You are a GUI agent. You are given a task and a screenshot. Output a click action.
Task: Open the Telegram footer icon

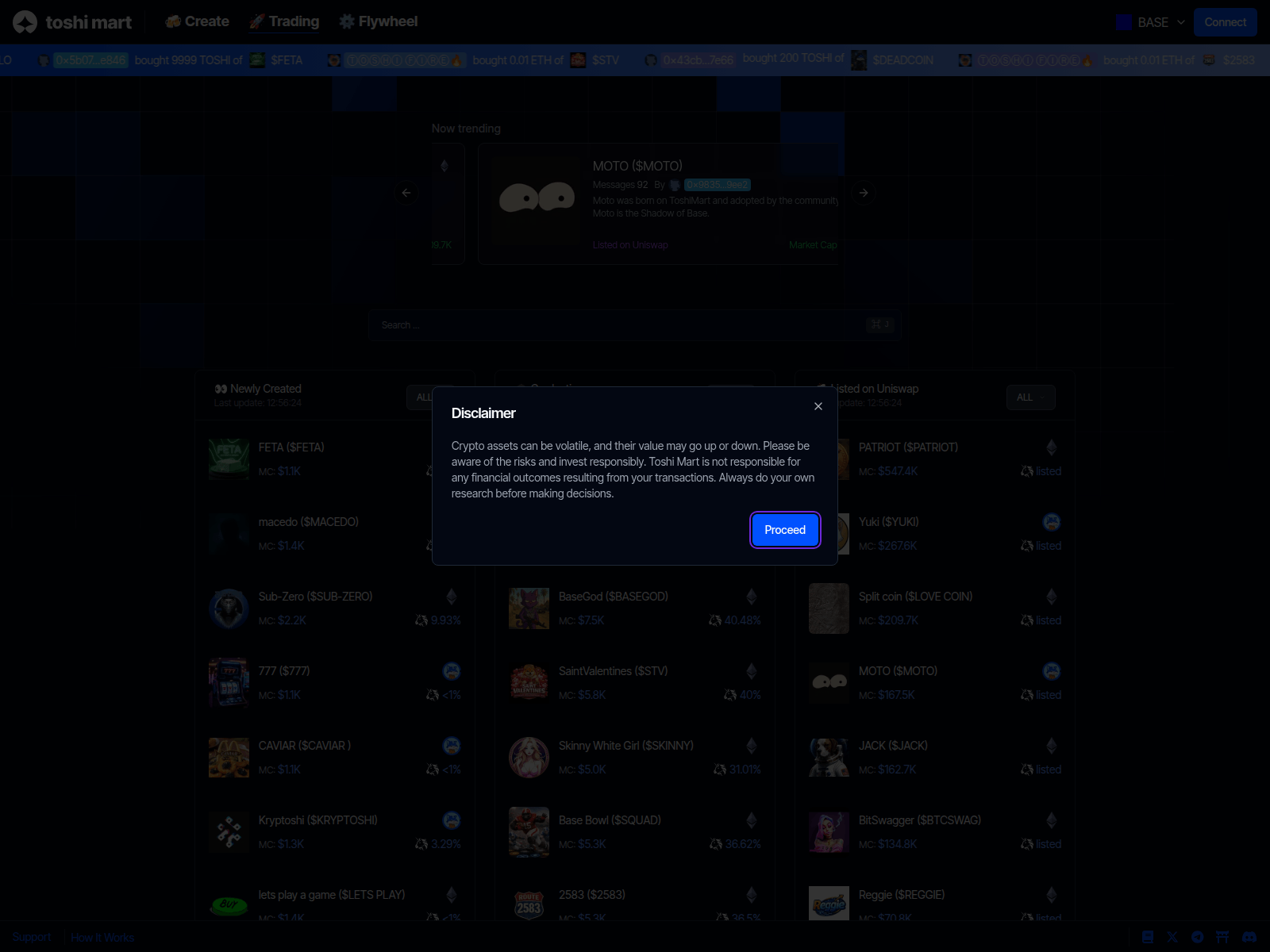click(1198, 937)
